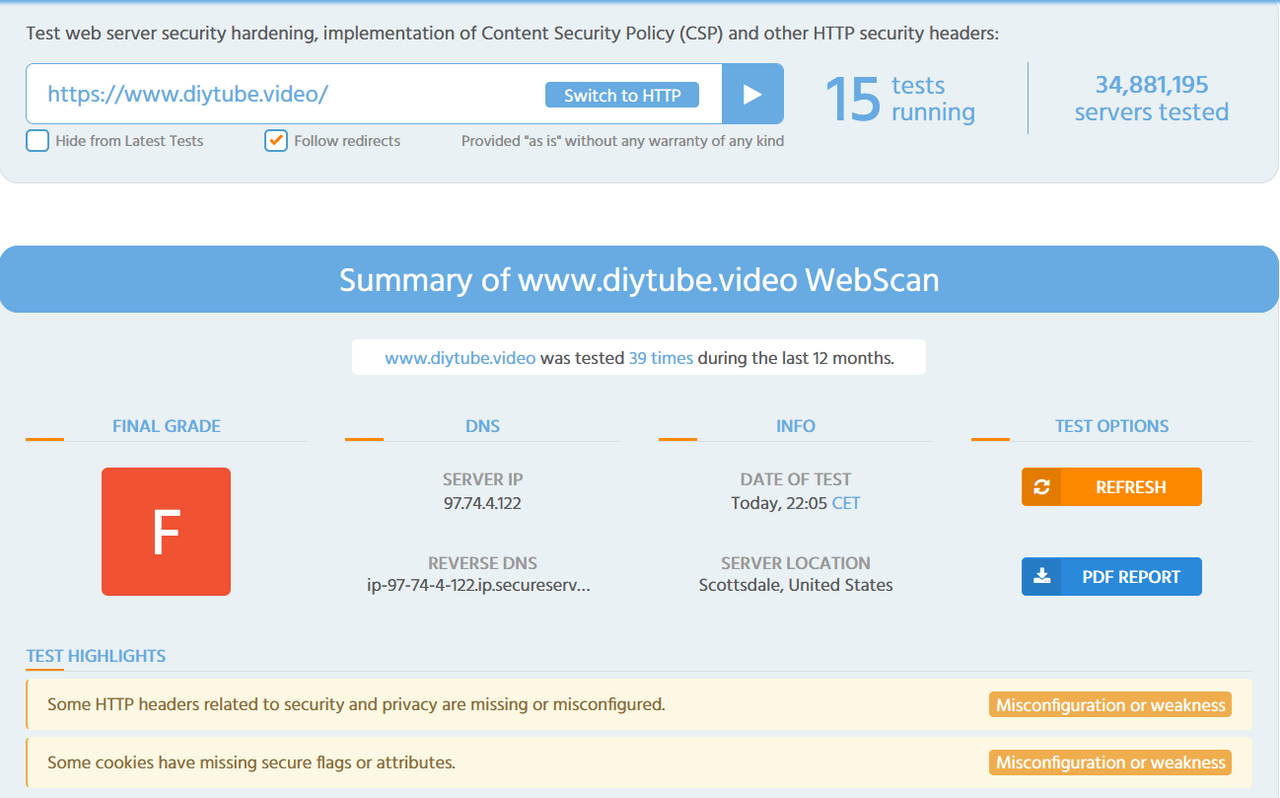Click the 15 tests running counter
This screenshot has height=798, width=1280.
point(900,98)
